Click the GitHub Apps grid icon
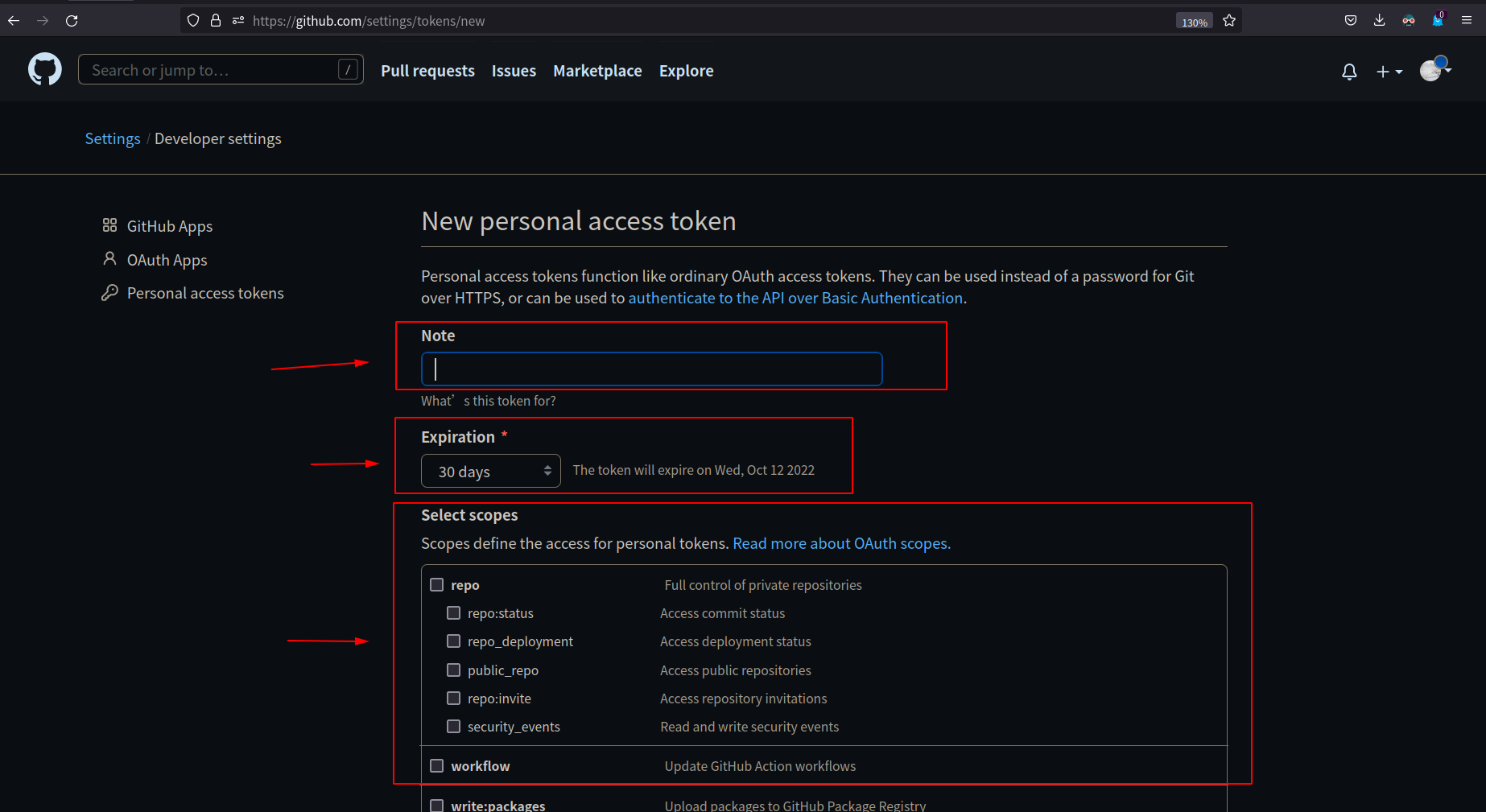The height and width of the screenshot is (812, 1486). 109,225
